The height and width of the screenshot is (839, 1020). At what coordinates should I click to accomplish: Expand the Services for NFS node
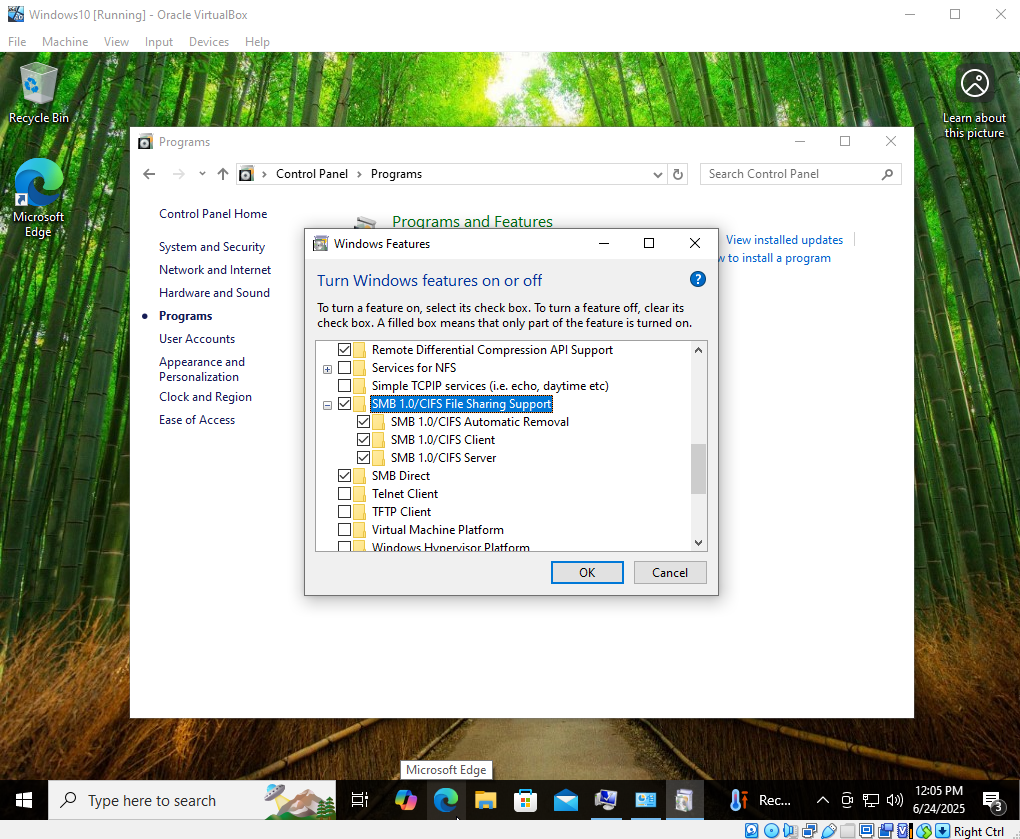pyautogui.click(x=327, y=369)
